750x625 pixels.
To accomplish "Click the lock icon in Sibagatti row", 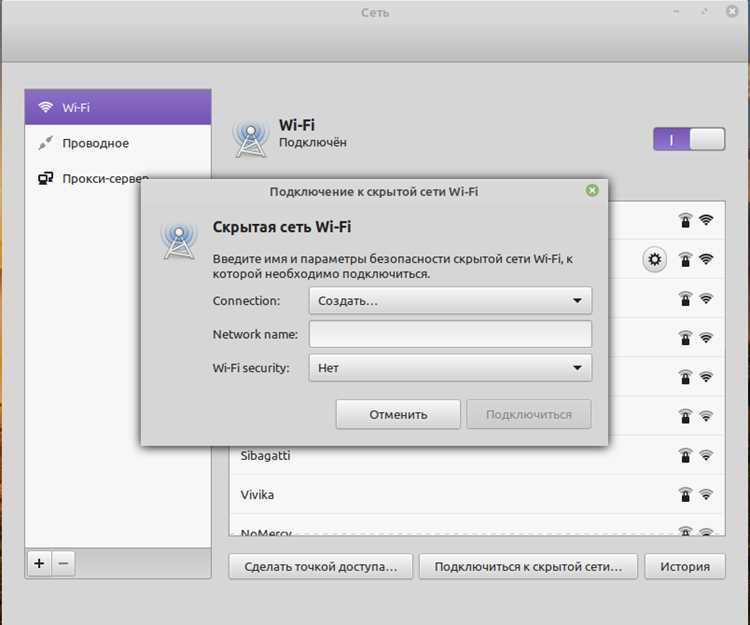I will (685, 455).
